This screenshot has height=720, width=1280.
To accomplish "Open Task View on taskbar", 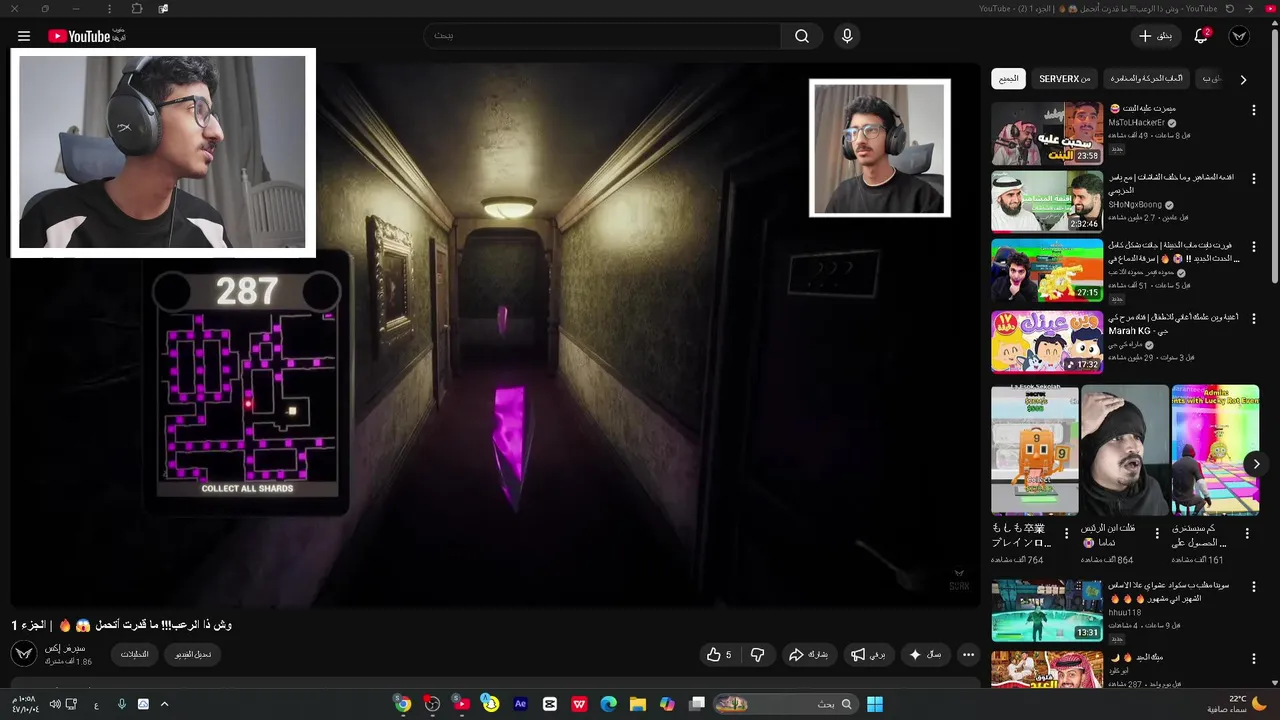I will (697, 704).
